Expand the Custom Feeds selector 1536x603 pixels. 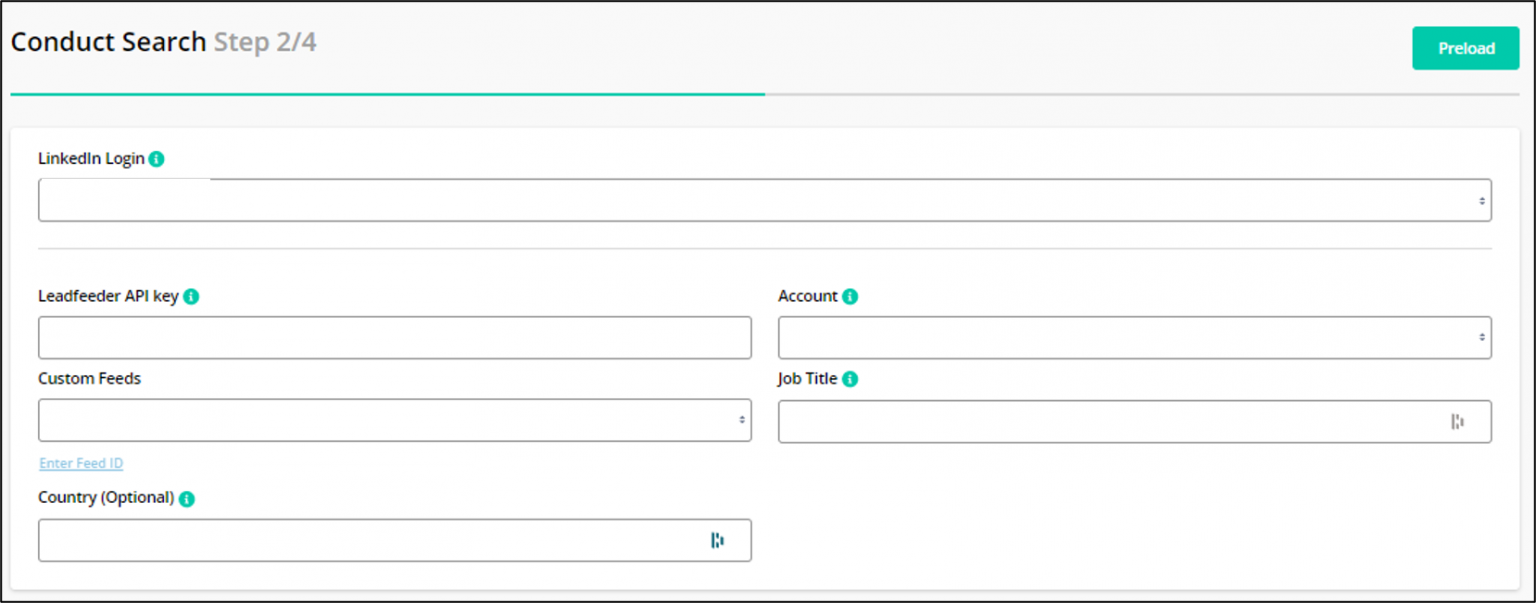click(395, 420)
